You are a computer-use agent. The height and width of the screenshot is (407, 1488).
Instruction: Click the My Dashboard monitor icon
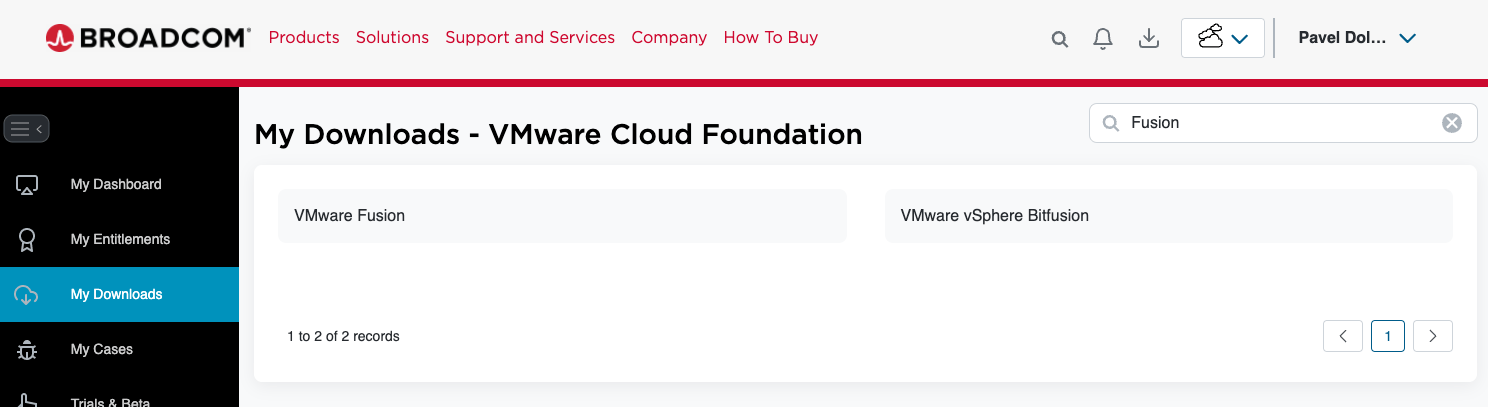click(x=27, y=185)
